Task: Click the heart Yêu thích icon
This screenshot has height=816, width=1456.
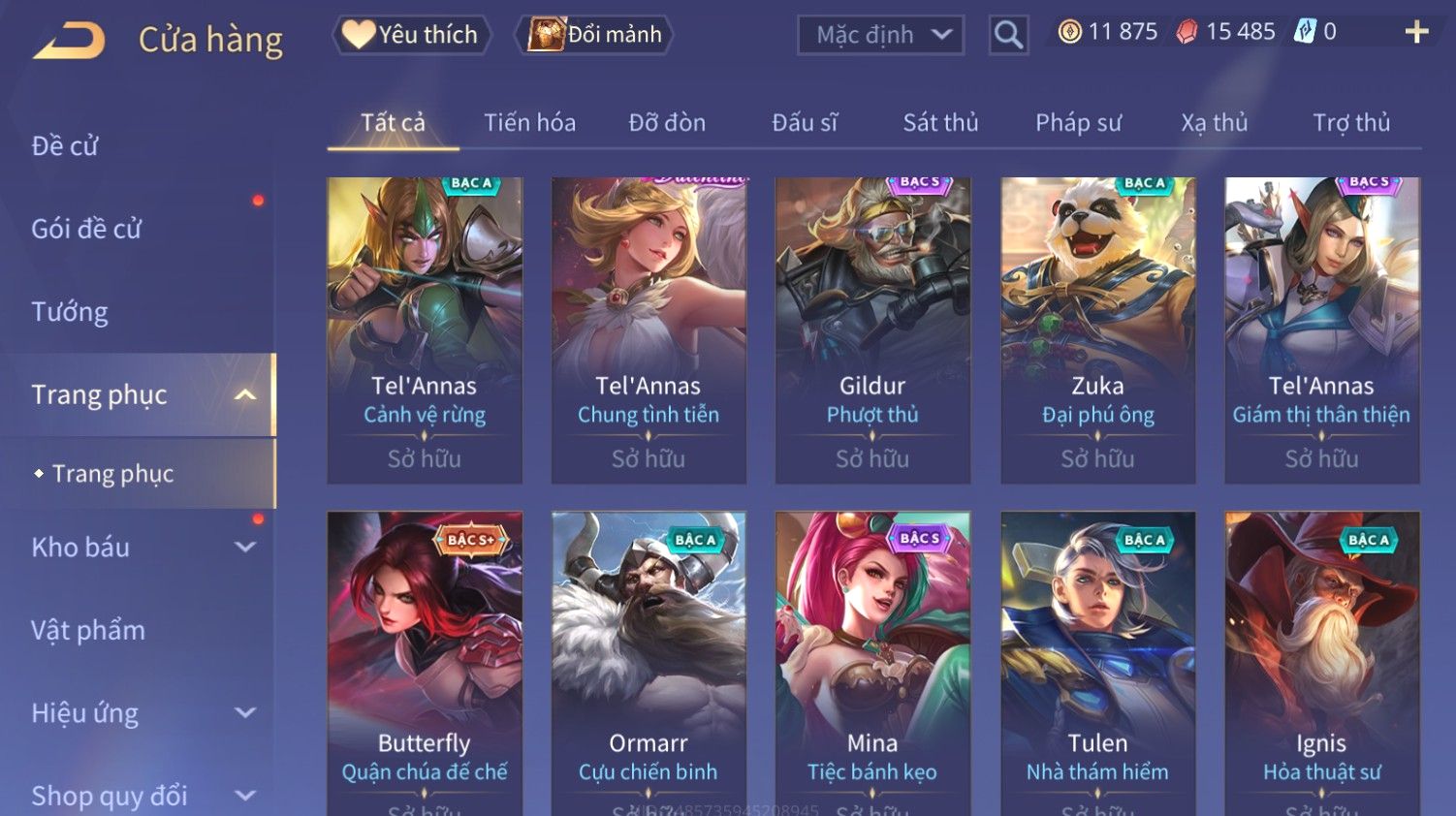Action: click(358, 35)
